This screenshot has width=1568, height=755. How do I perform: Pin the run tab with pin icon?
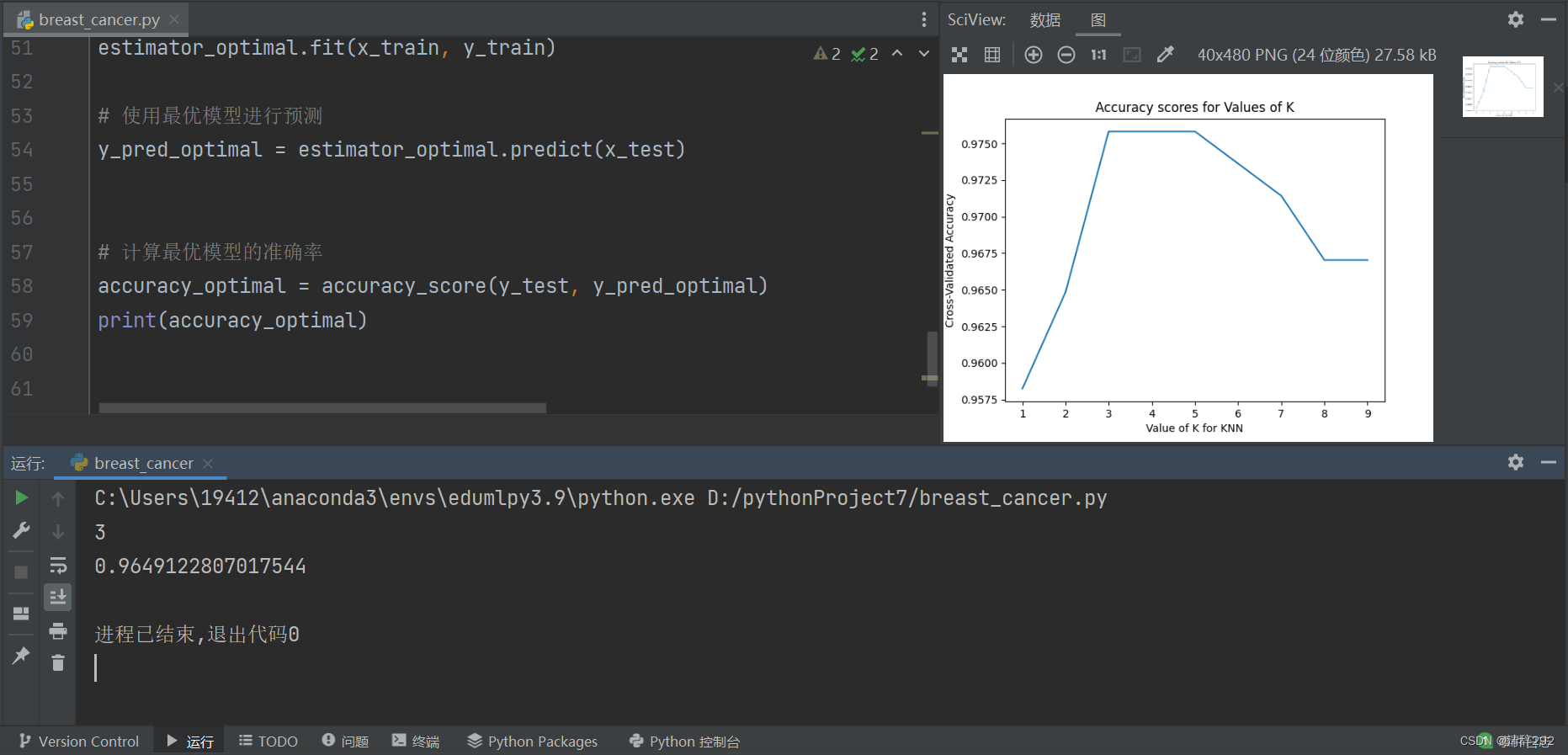(21, 655)
